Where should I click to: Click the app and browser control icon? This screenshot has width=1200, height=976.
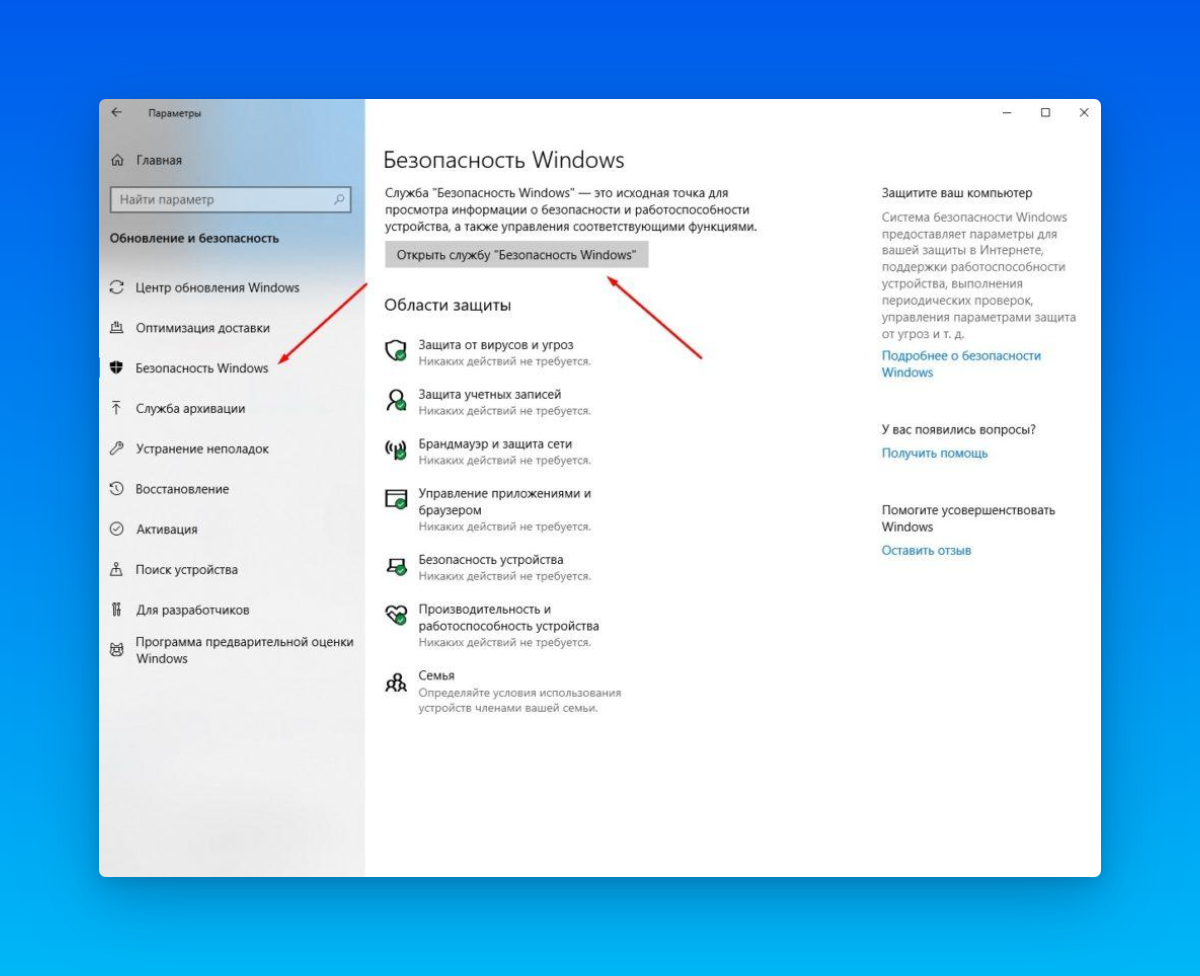pyautogui.click(x=396, y=500)
